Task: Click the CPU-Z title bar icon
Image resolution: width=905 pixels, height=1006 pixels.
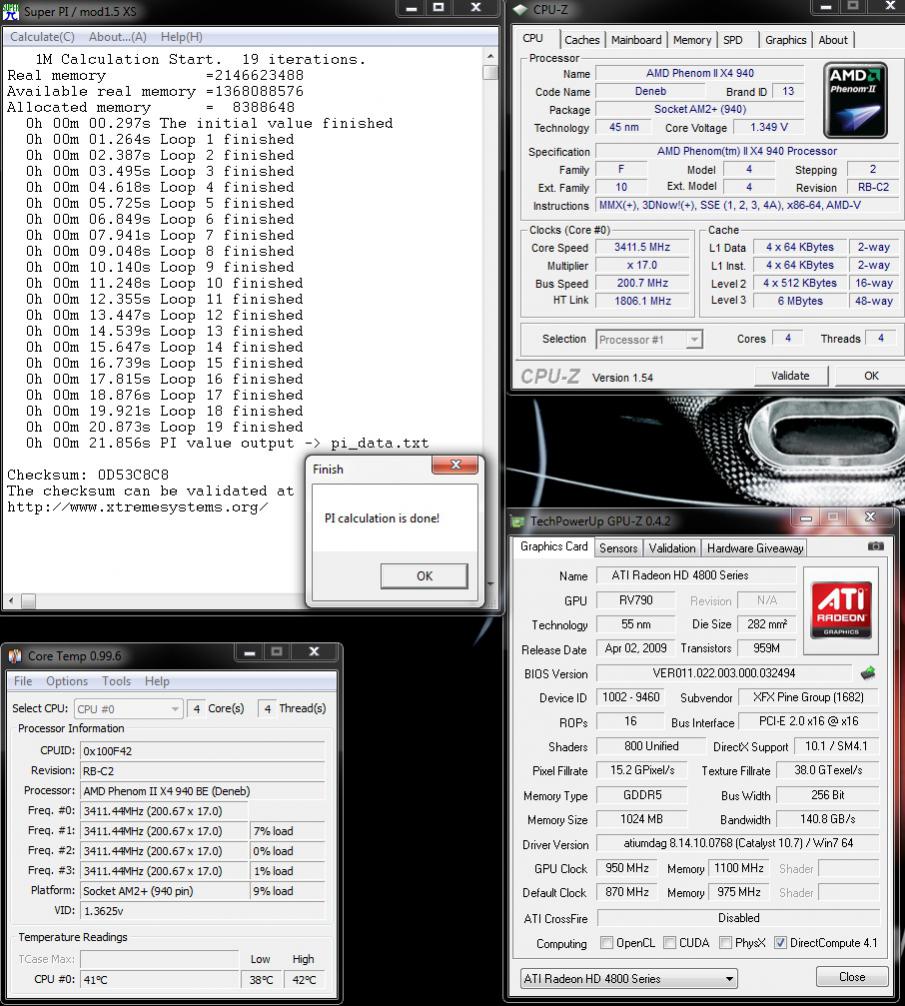Action: coord(520,10)
